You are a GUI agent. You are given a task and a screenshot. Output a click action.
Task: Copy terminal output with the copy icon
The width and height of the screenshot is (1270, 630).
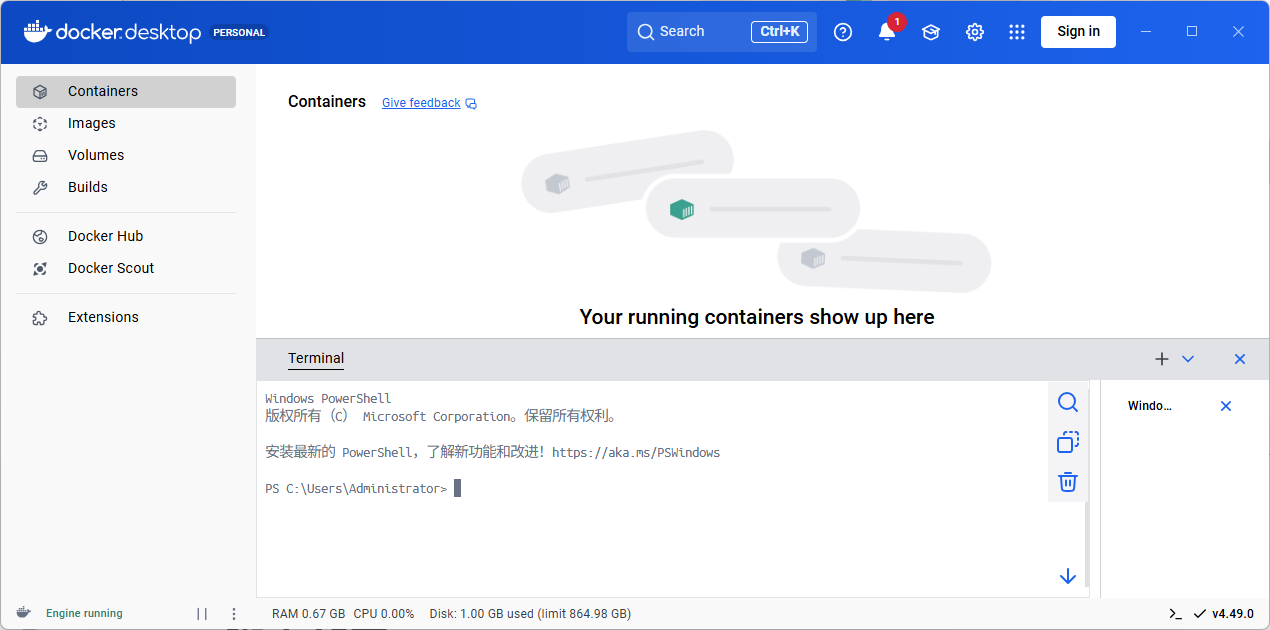pyautogui.click(x=1068, y=442)
